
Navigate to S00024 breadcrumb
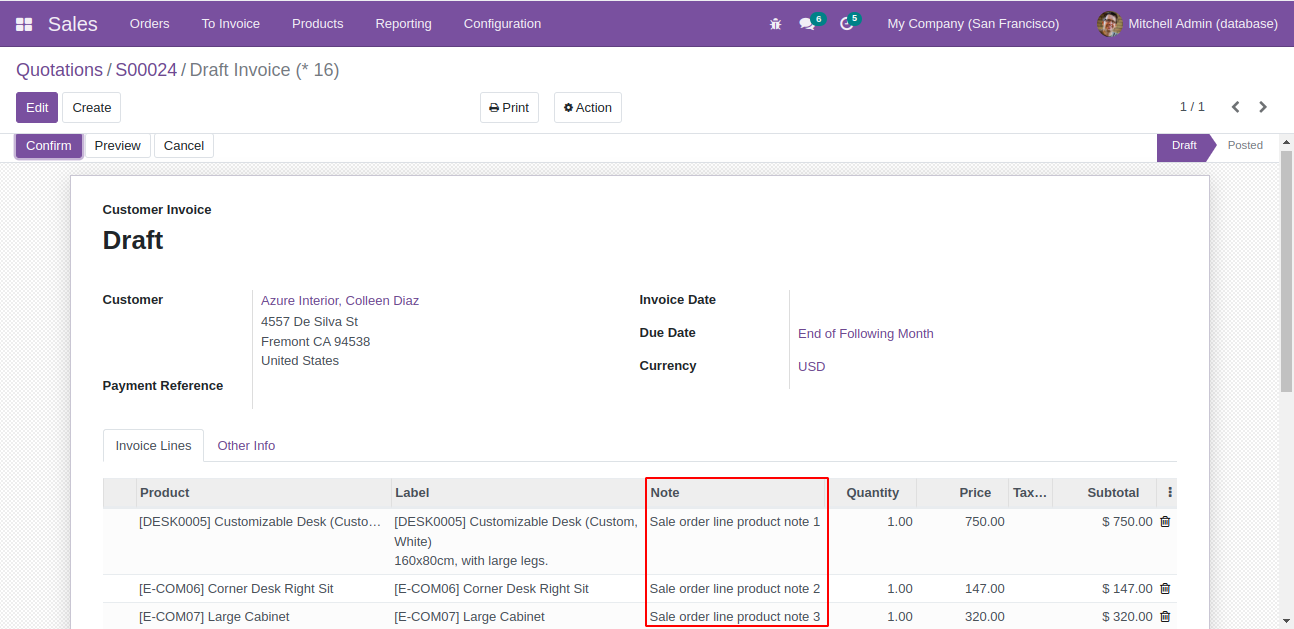(146, 70)
